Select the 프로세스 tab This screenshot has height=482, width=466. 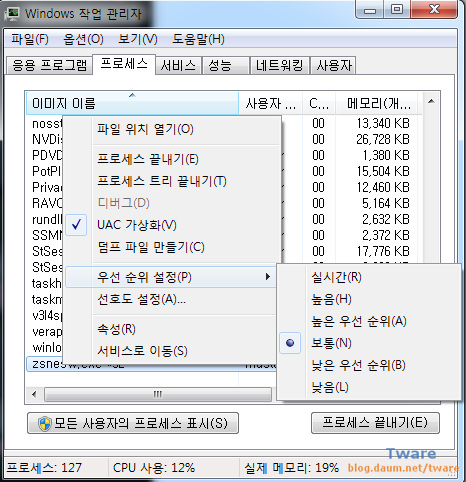[x=124, y=64]
